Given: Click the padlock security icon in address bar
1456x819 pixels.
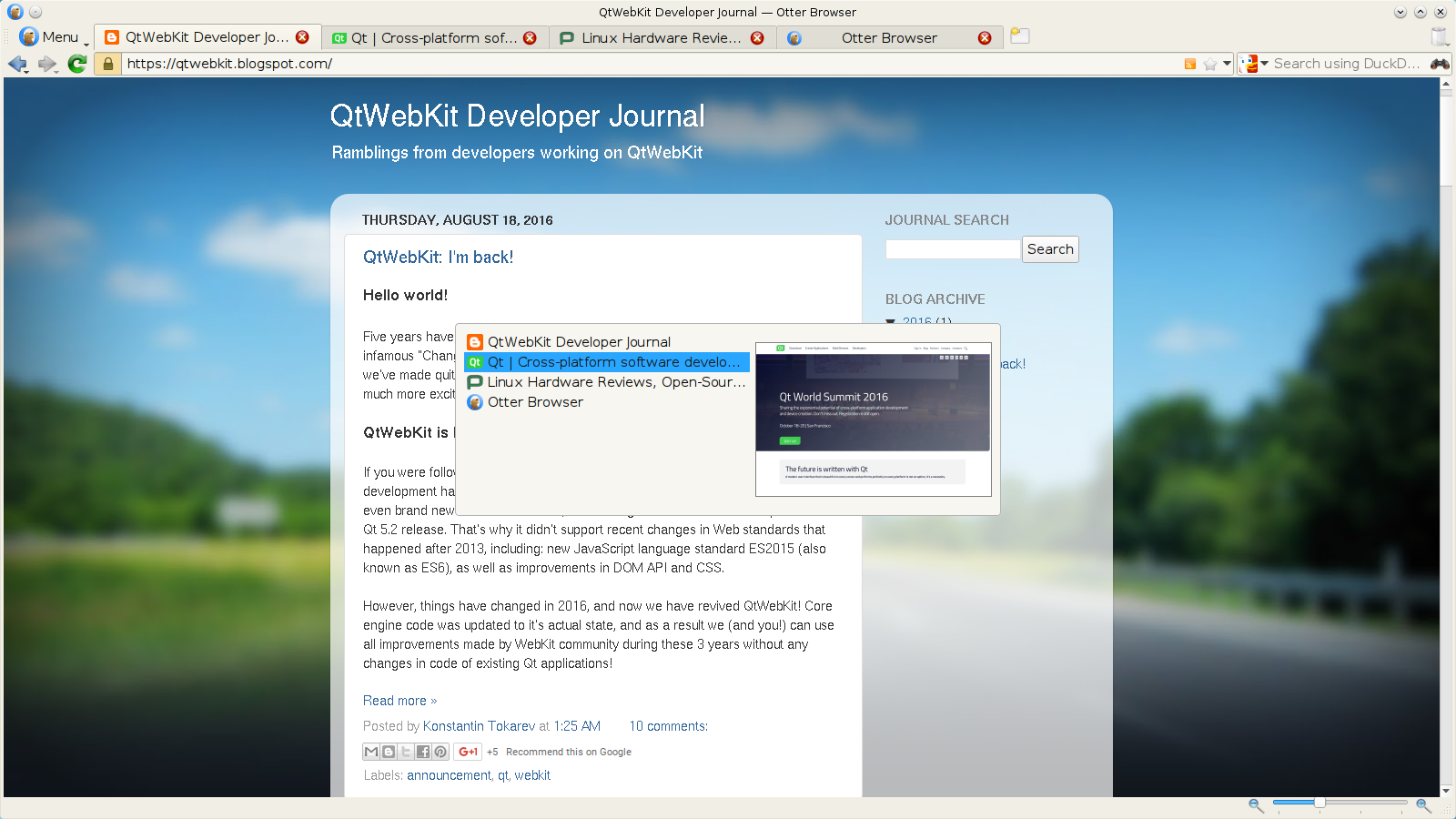Looking at the screenshot, I should (108, 64).
